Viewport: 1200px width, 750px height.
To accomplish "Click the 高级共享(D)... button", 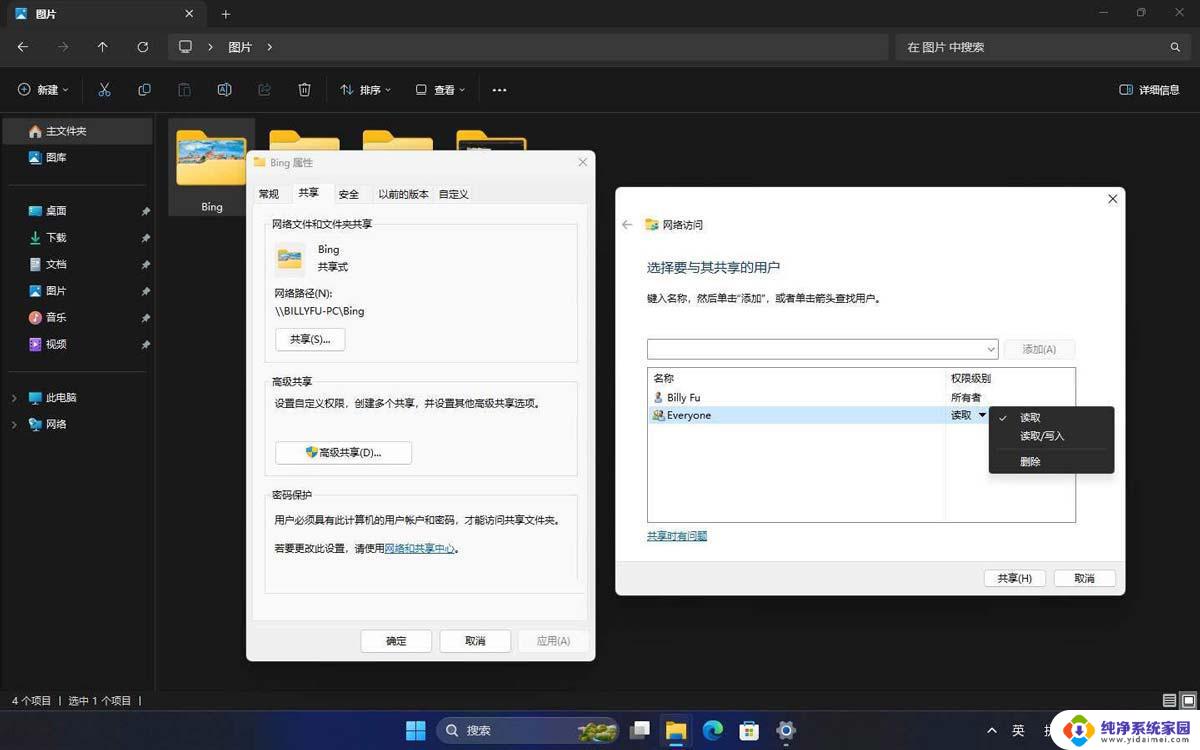I will click(x=343, y=453).
